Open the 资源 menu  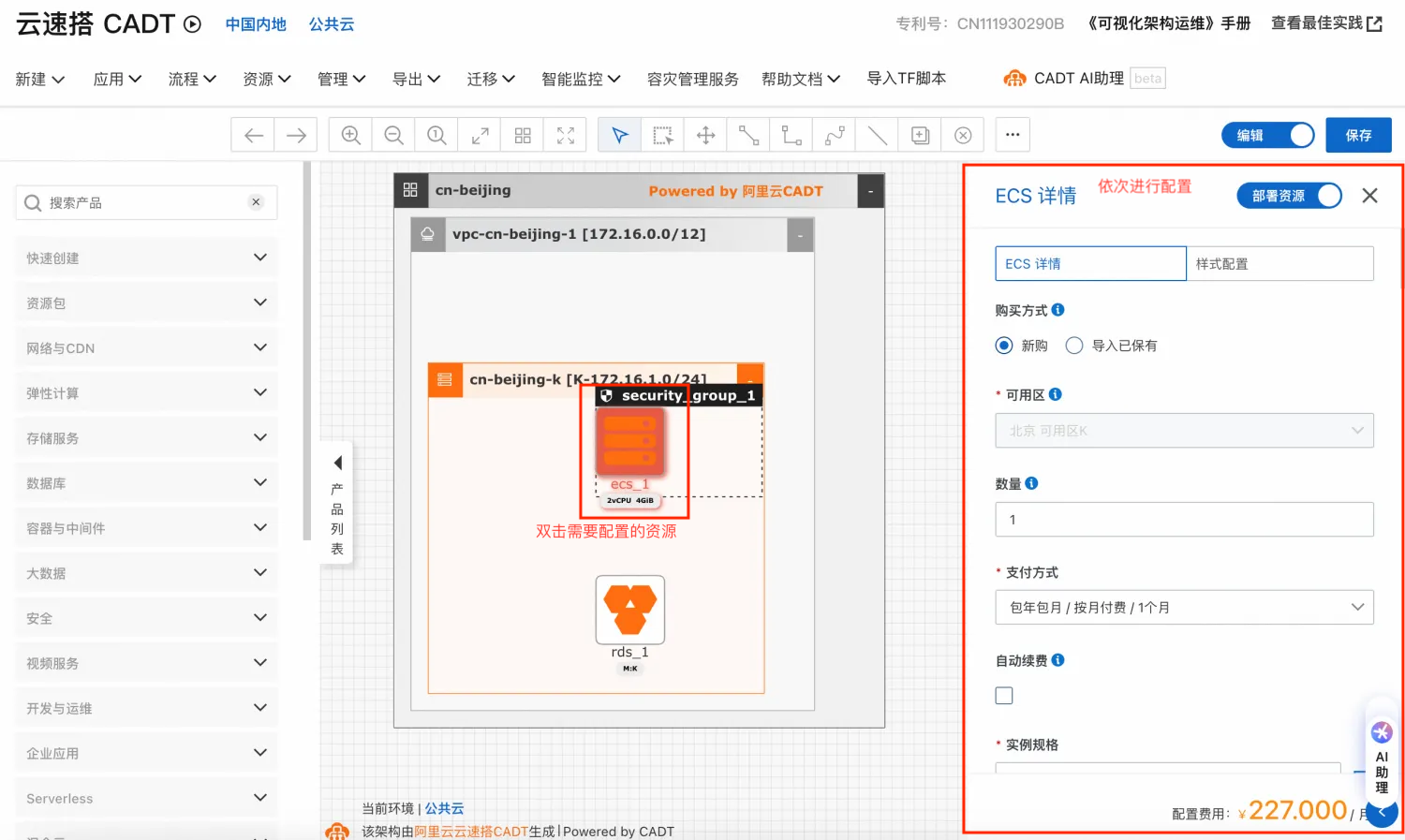coord(267,80)
